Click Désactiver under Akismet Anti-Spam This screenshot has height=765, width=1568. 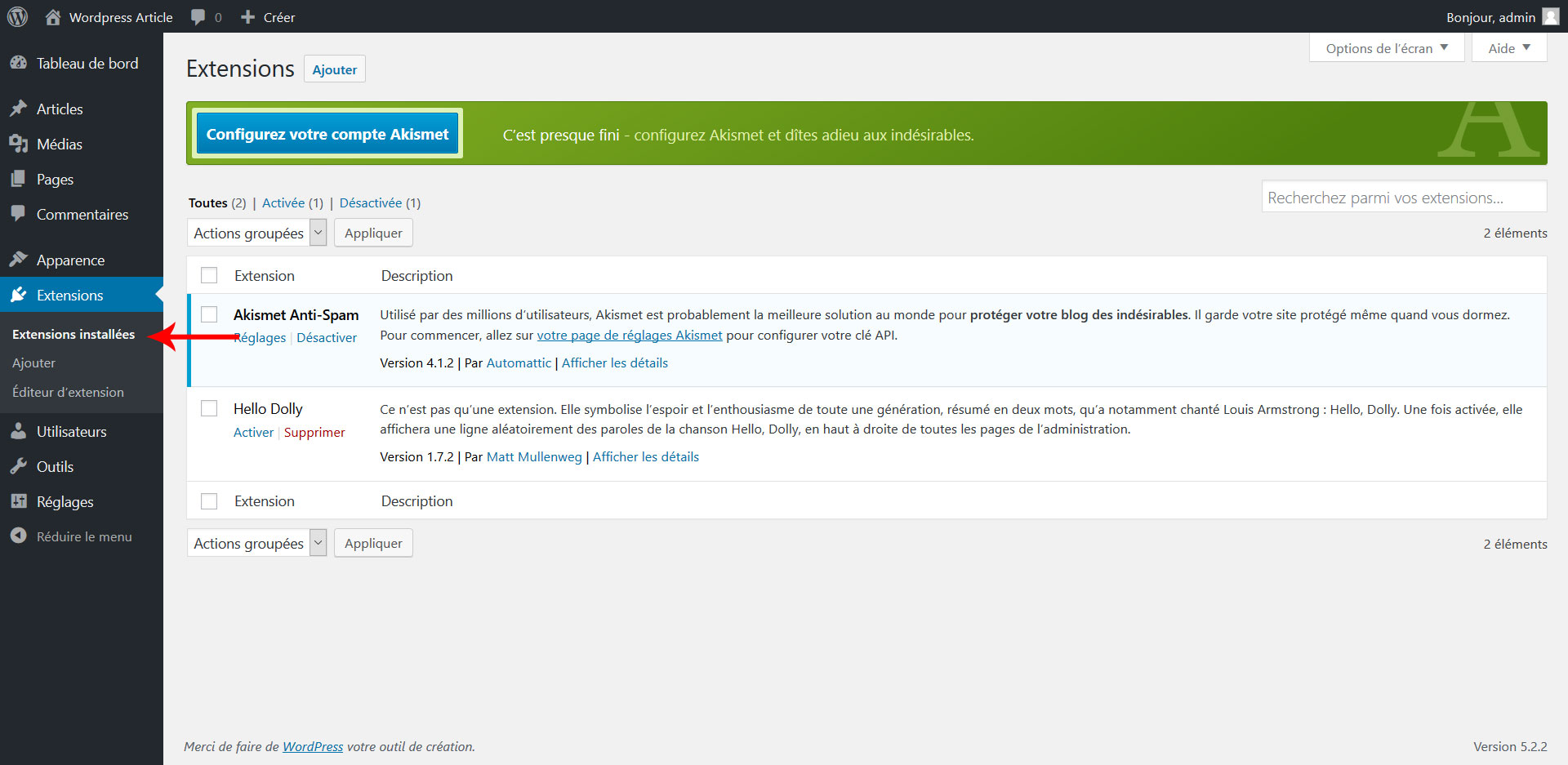(327, 337)
